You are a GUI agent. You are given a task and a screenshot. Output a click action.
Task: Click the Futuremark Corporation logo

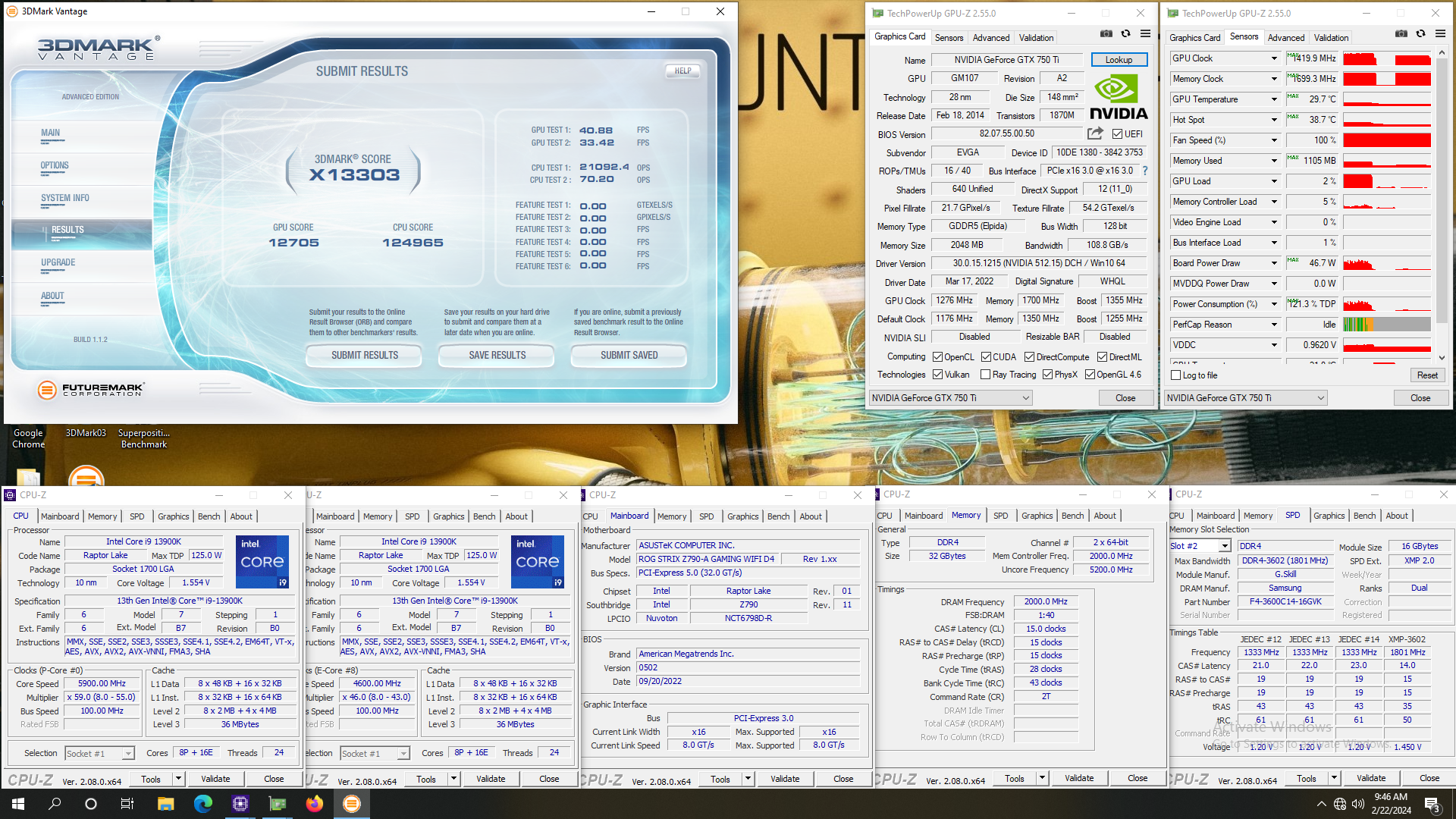coord(91,390)
